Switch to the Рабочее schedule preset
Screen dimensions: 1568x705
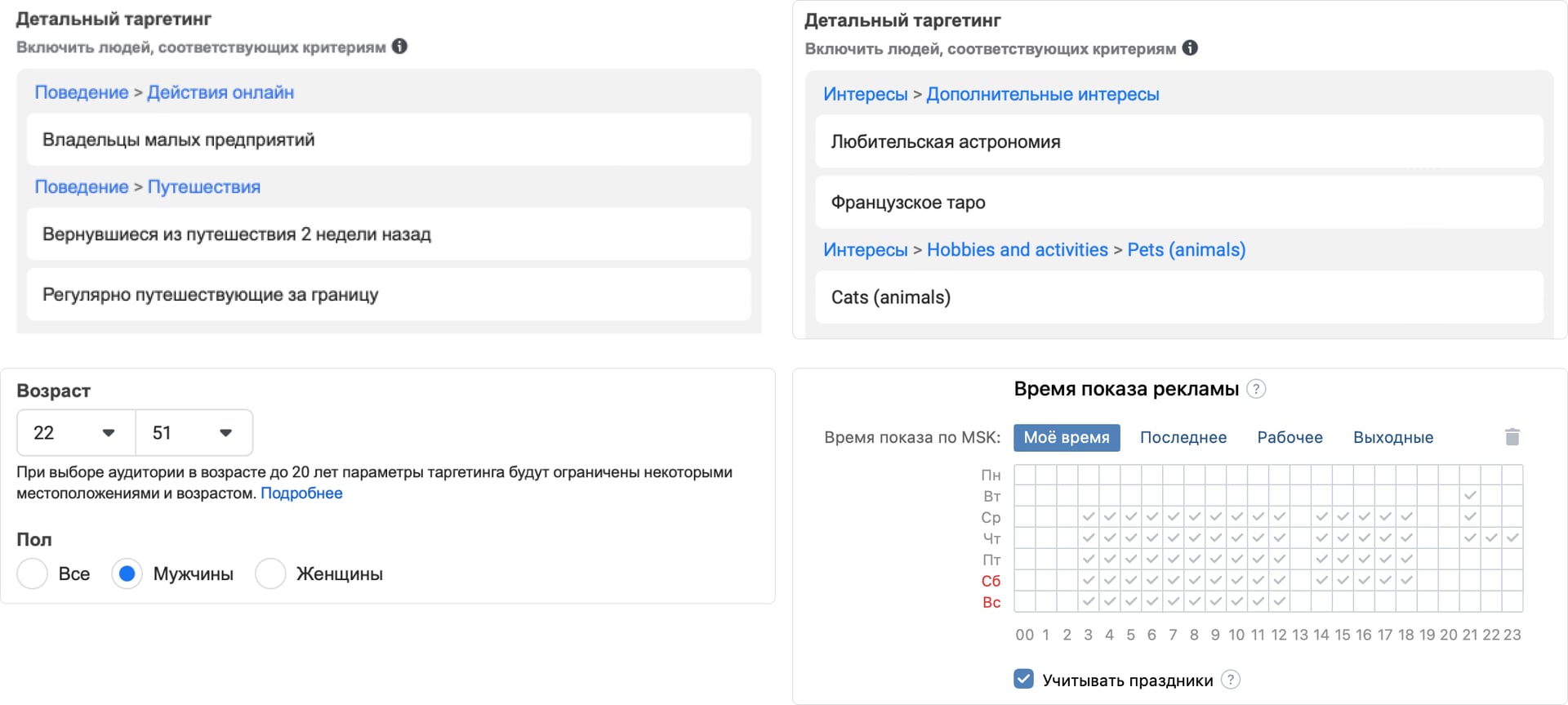coord(1290,438)
